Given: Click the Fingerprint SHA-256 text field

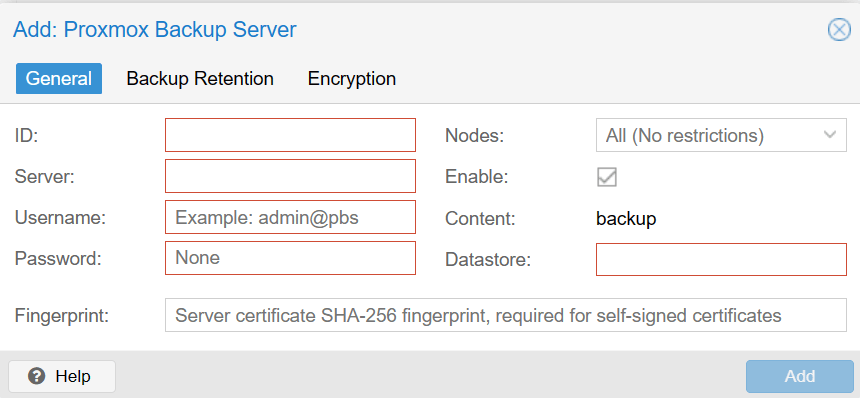Looking at the screenshot, I should (x=506, y=315).
